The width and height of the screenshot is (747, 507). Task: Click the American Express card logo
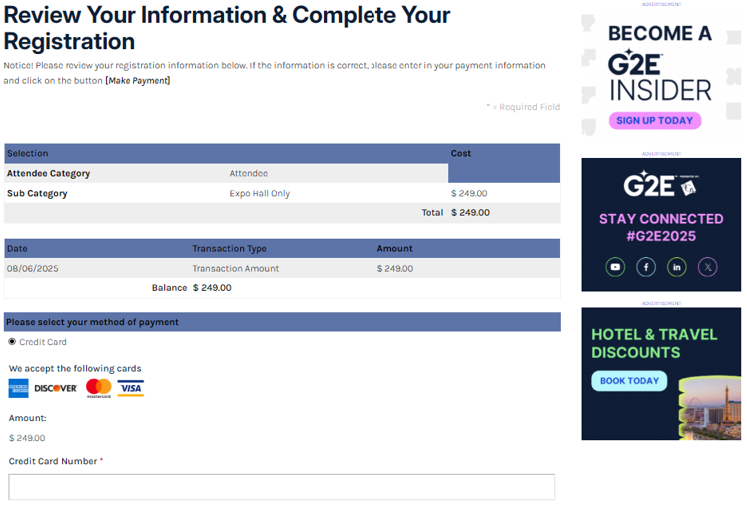(19, 388)
